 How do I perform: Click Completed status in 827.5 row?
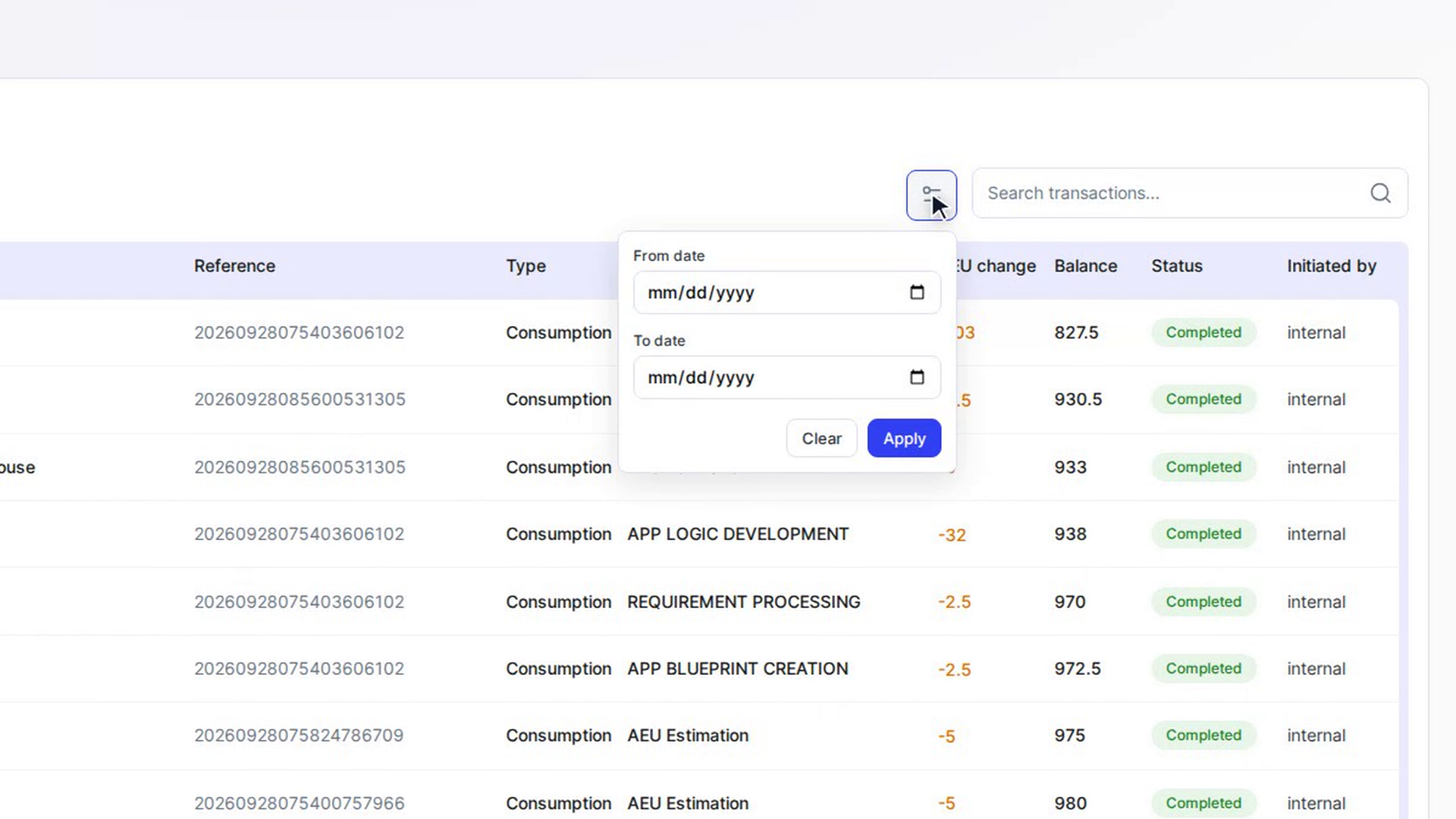click(1203, 333)
